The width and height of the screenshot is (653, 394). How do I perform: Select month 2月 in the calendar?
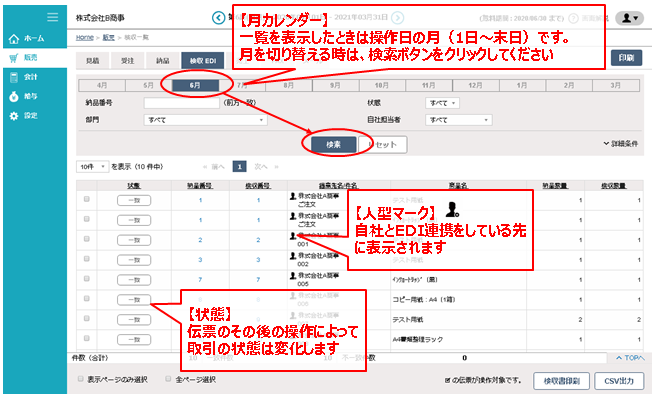[x=569, y=85]
